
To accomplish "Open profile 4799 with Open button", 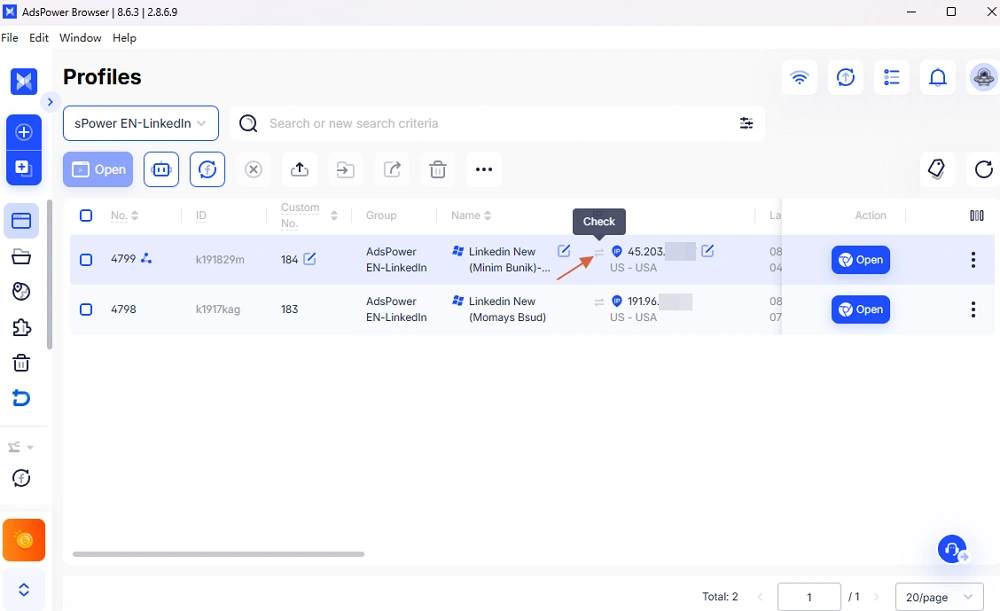I will coord(860,260).
